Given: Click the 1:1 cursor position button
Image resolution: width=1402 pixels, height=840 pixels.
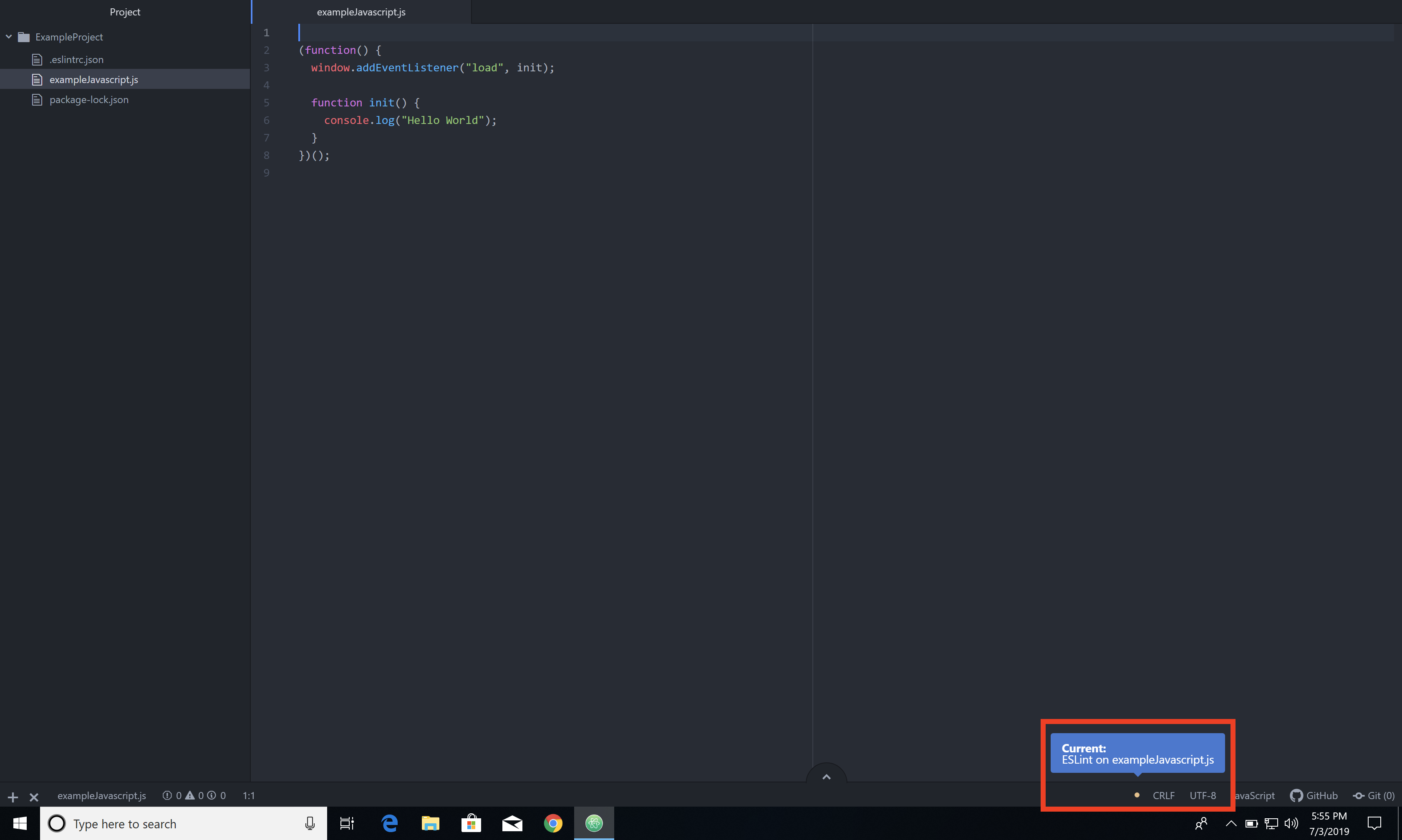Looking at the screenshot, I should click(x=248, y=795).
